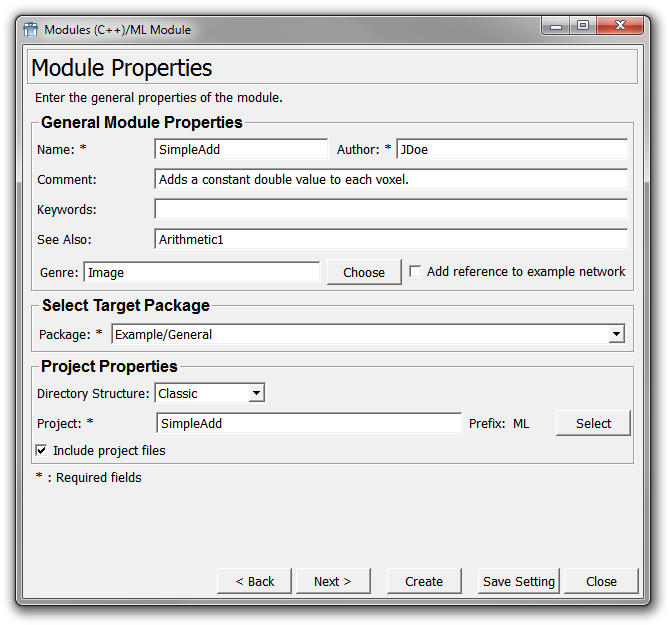Viewport: 669px width, 625px height.
Task: Click into the empty Keywords field
Action: (x=390, y=209)
